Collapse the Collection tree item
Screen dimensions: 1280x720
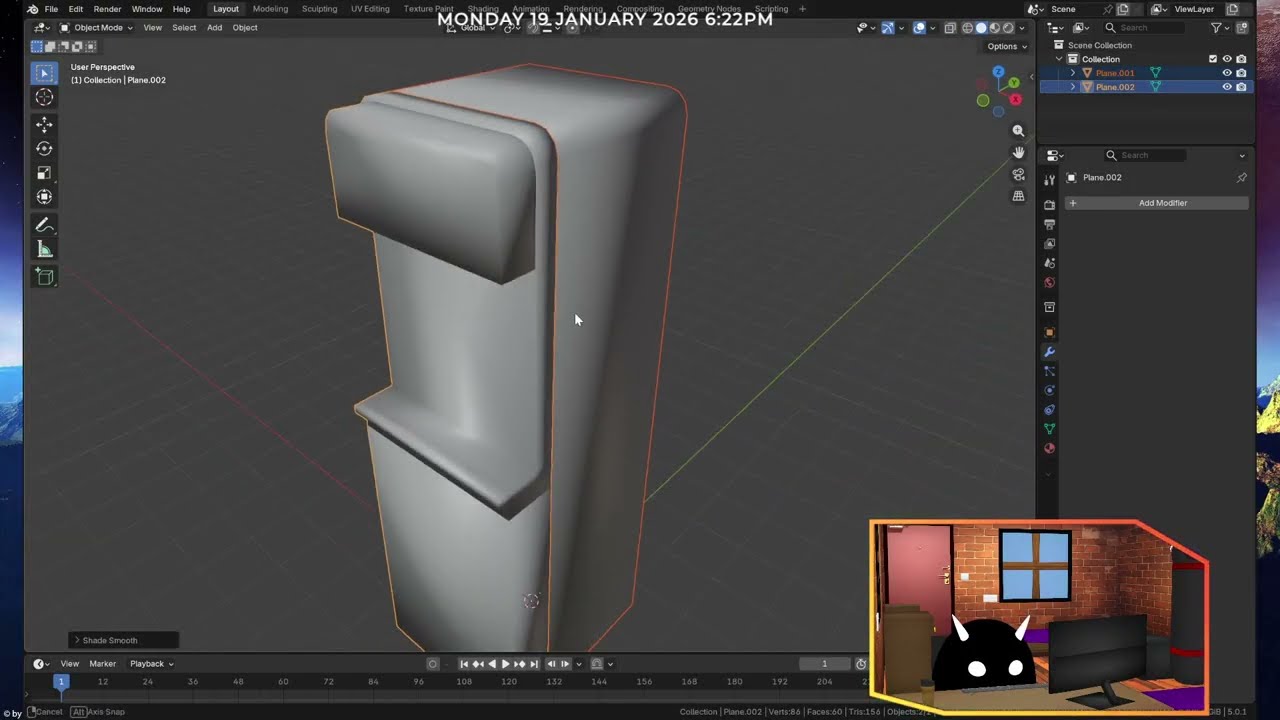click(x=1059, y=59)
